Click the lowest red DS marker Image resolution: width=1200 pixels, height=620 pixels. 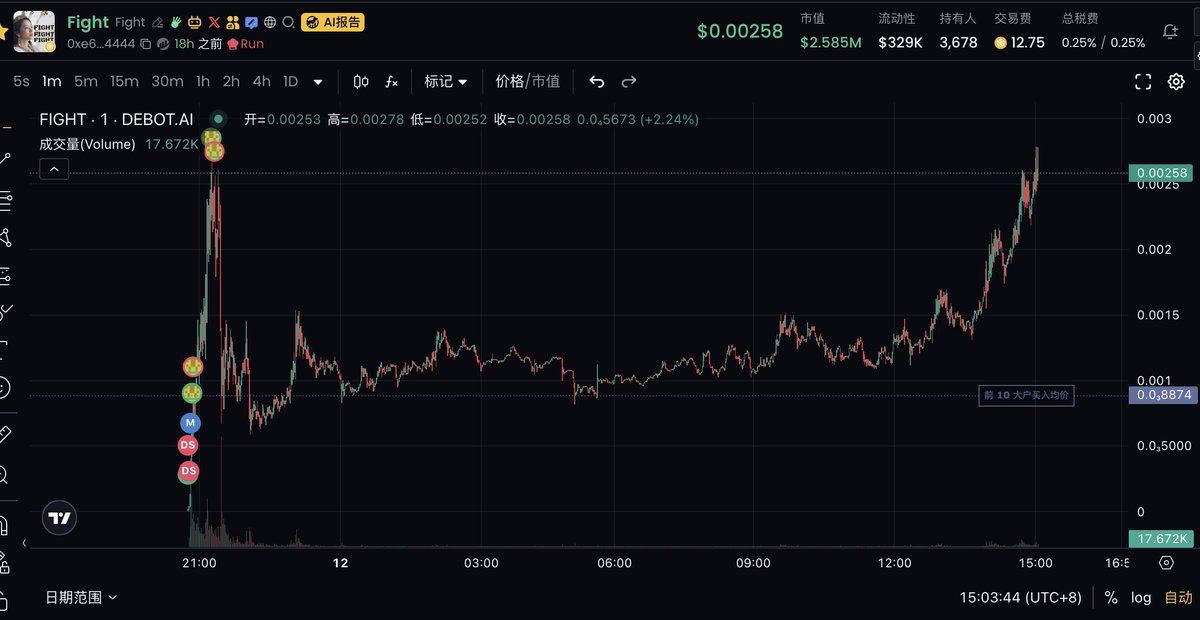[189, 471]
